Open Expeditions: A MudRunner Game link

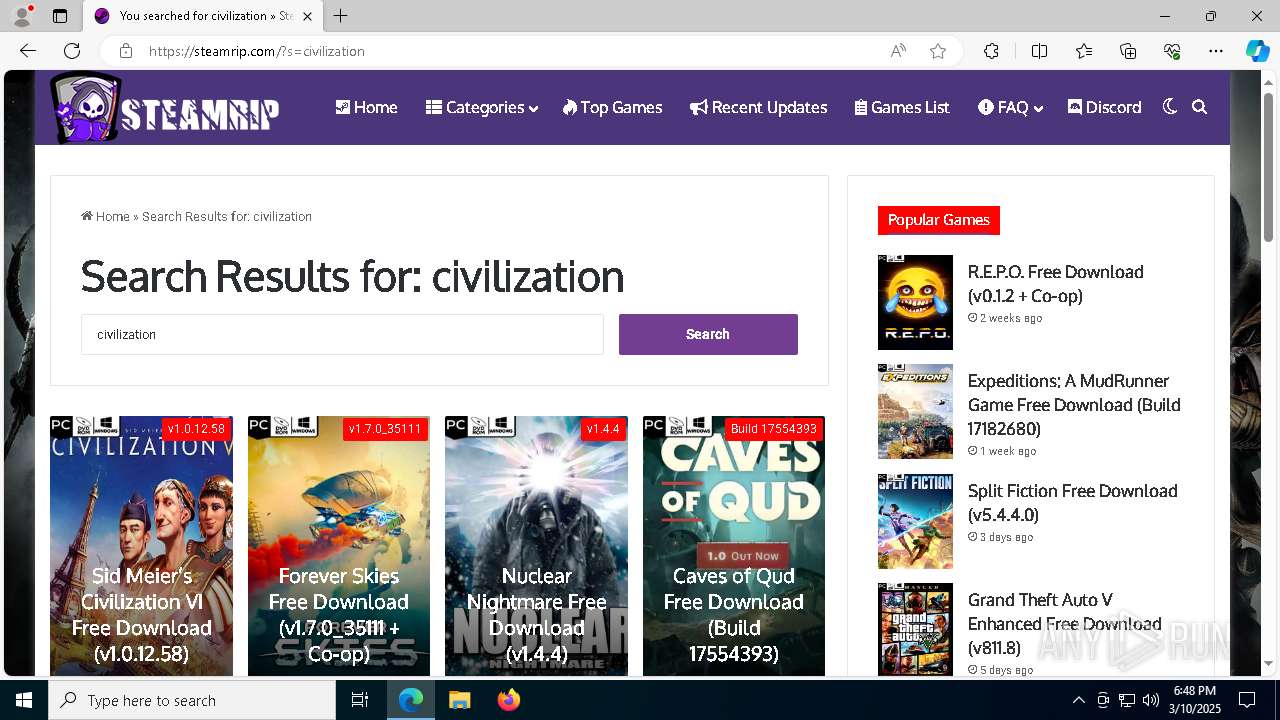(x=1074, y=405)
